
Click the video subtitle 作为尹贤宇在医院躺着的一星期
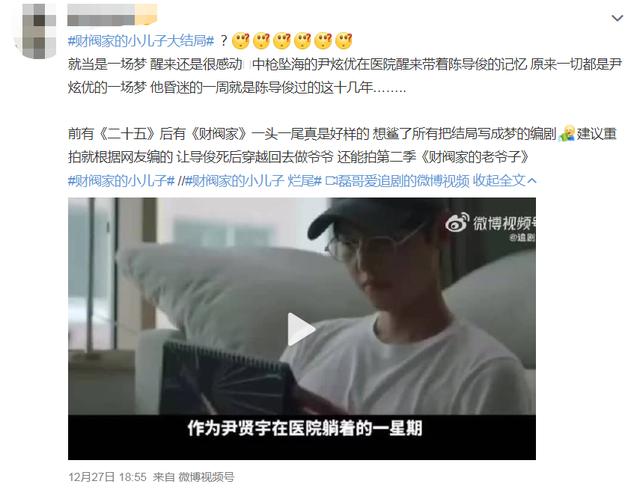305,429
